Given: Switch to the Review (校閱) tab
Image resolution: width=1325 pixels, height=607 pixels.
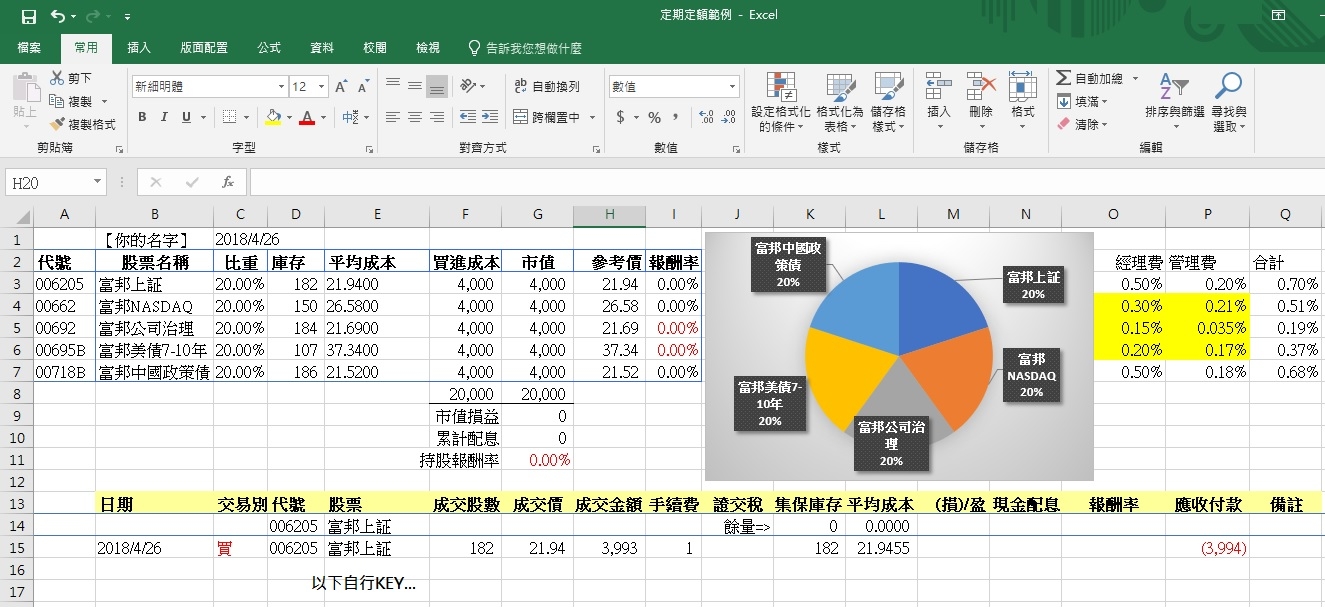Looking at the screenshot, I should click(375, 47).
